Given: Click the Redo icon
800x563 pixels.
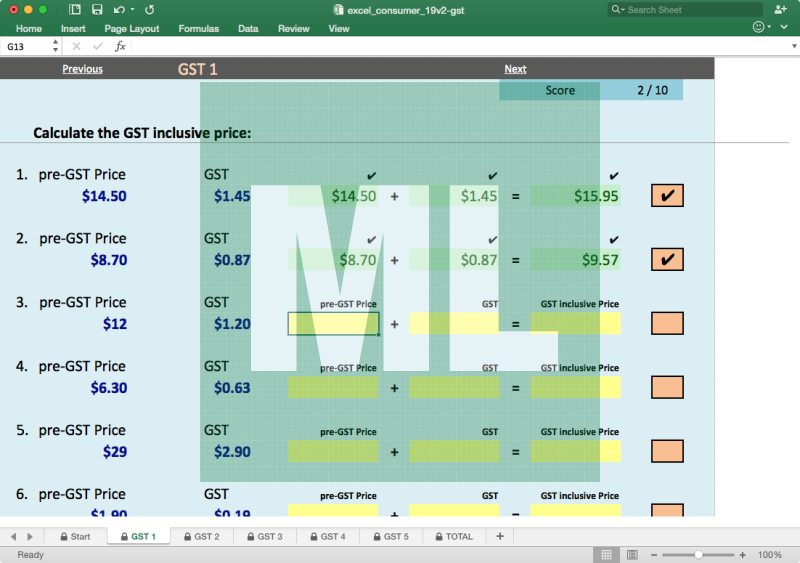Looking at the screenshot, I should click(x=149, y=9).
